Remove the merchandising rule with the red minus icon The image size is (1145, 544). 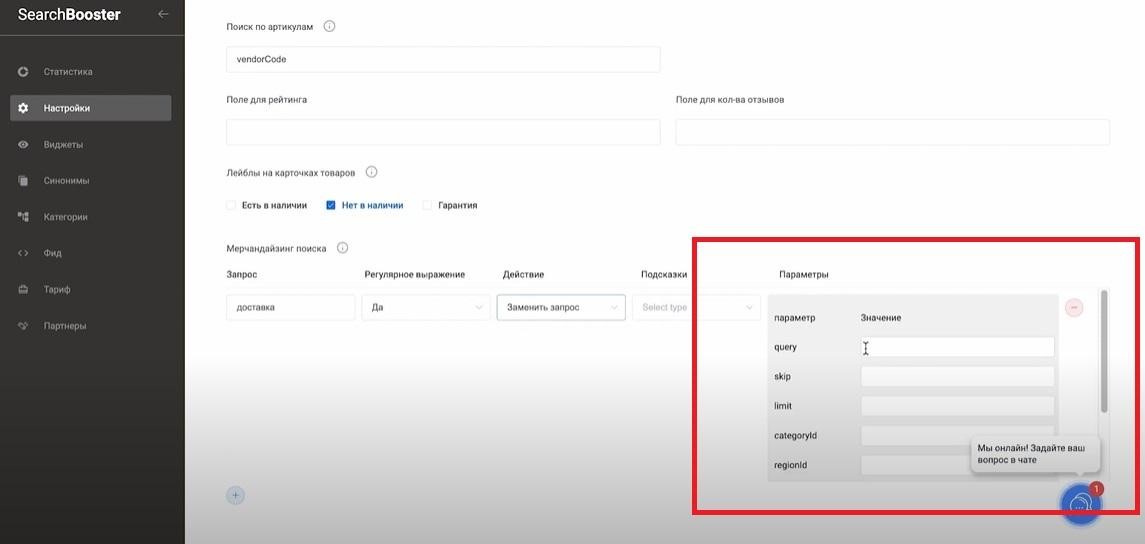tap(1074, 308)
